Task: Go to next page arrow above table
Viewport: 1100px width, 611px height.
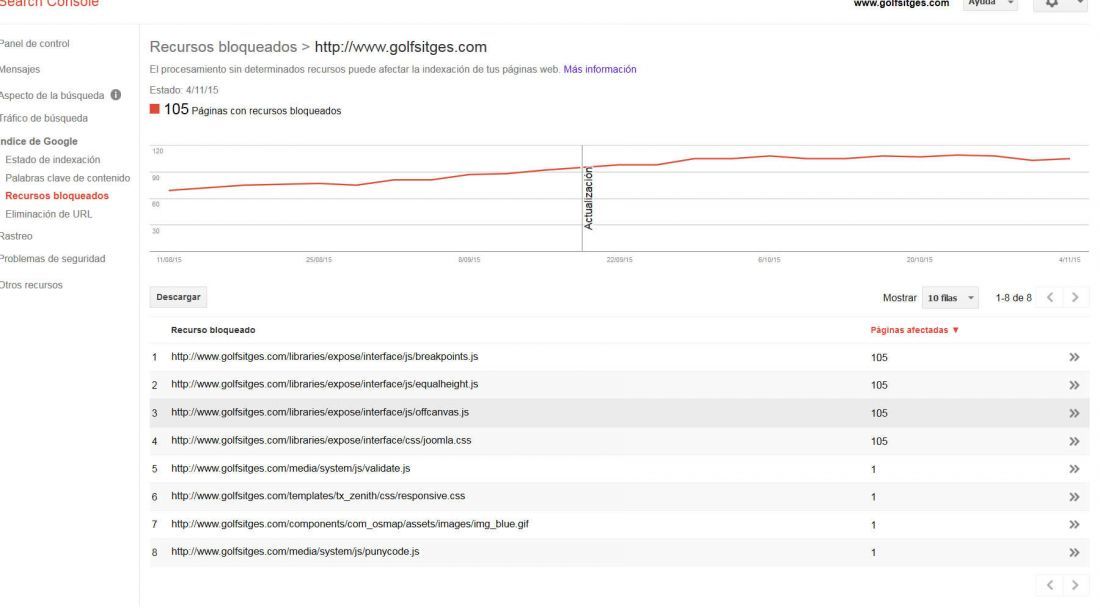Action: pyautogui.click(x=1075, y=297)
